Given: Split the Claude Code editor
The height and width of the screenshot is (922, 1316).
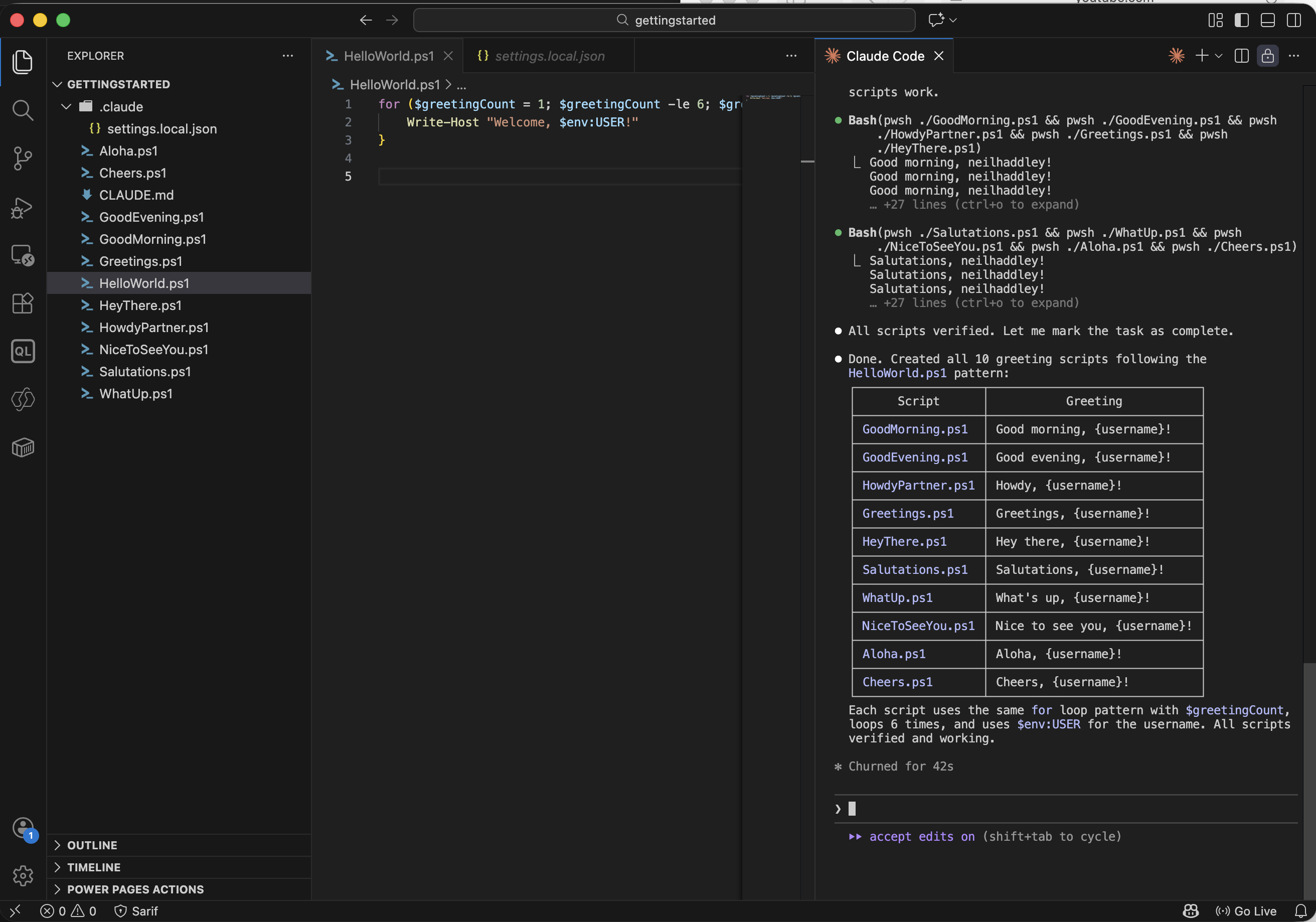Looking at the screenshot, I should [1241, 56].
